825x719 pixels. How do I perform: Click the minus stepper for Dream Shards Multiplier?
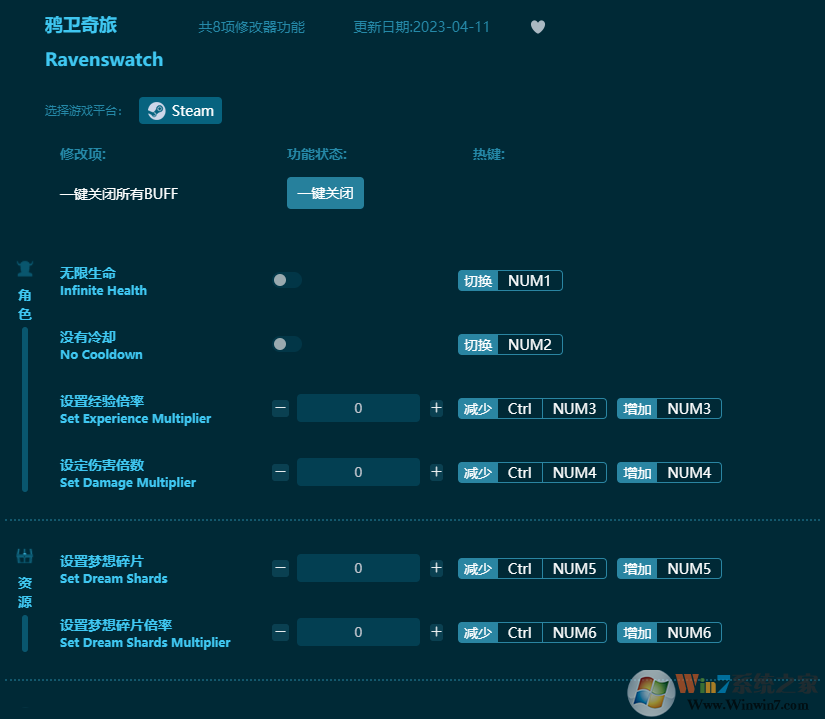click(280, 632)
